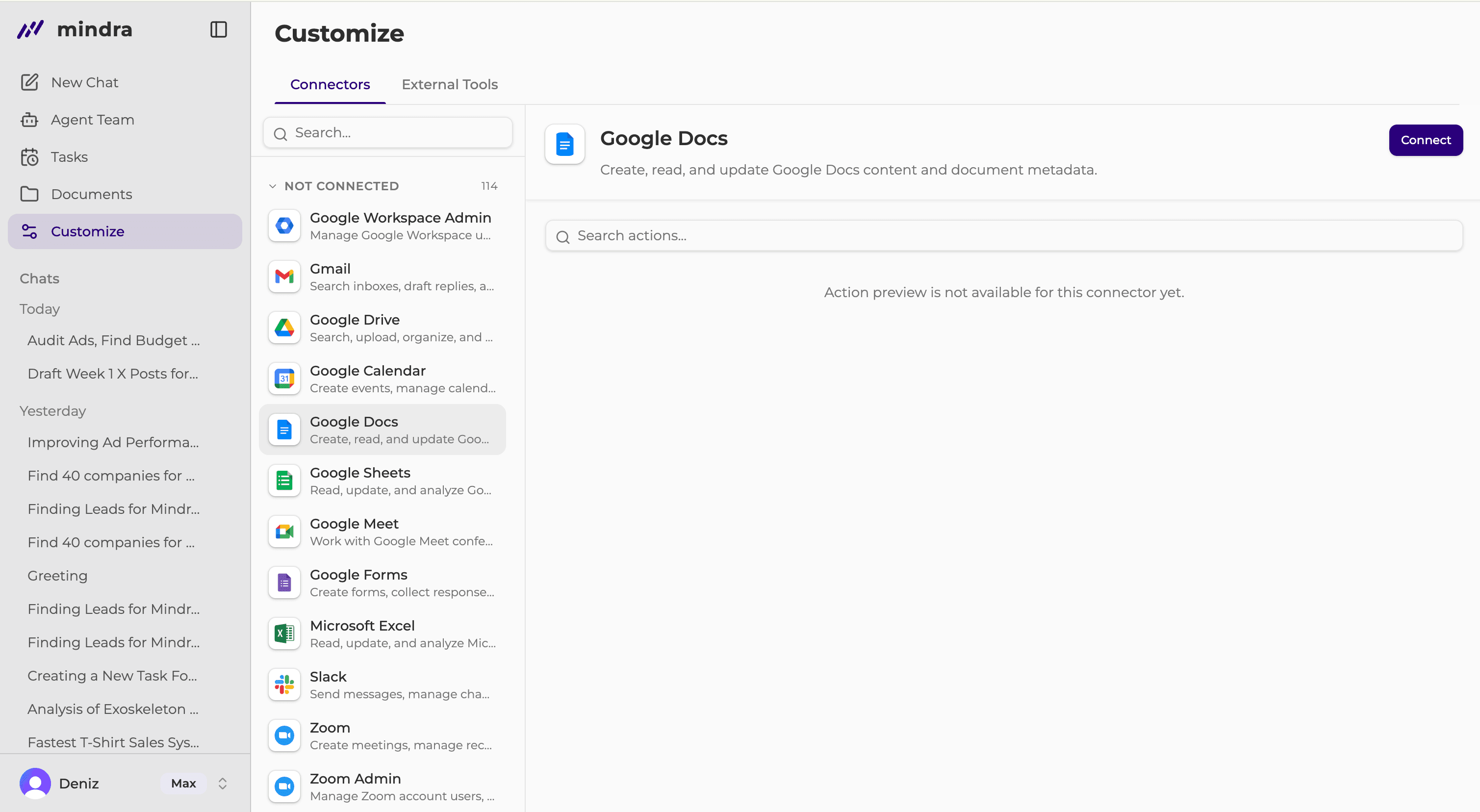Open chat 'Analysis of Exoskeleton ...'
This screenshot has height=812, width=1480.
point(113,709)
